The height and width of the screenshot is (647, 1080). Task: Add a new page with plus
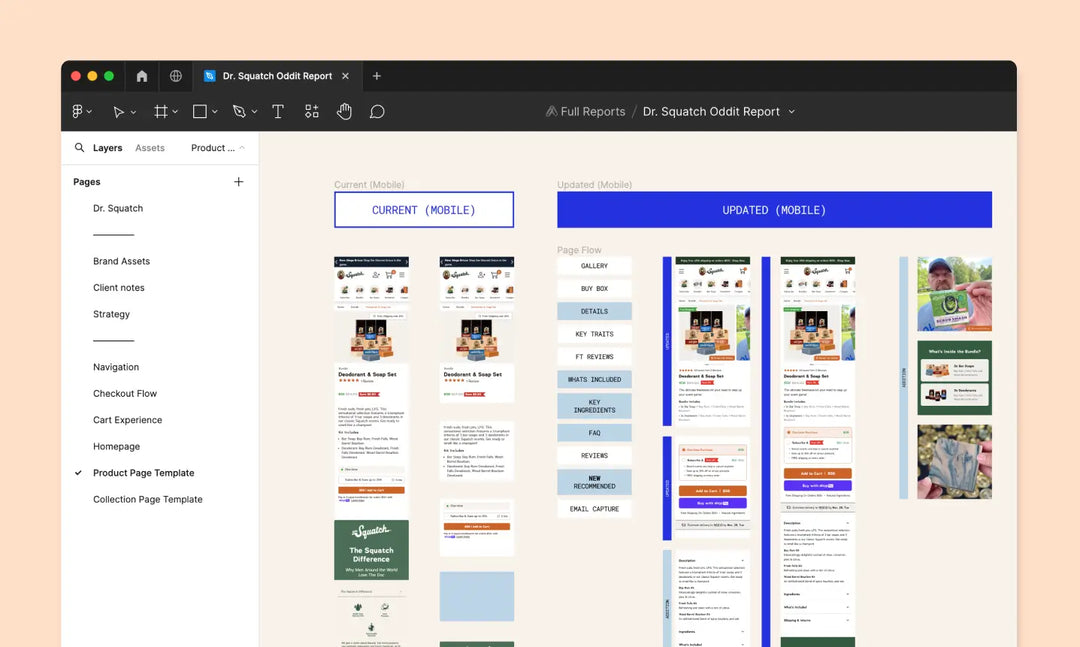[x=238, y=182]
